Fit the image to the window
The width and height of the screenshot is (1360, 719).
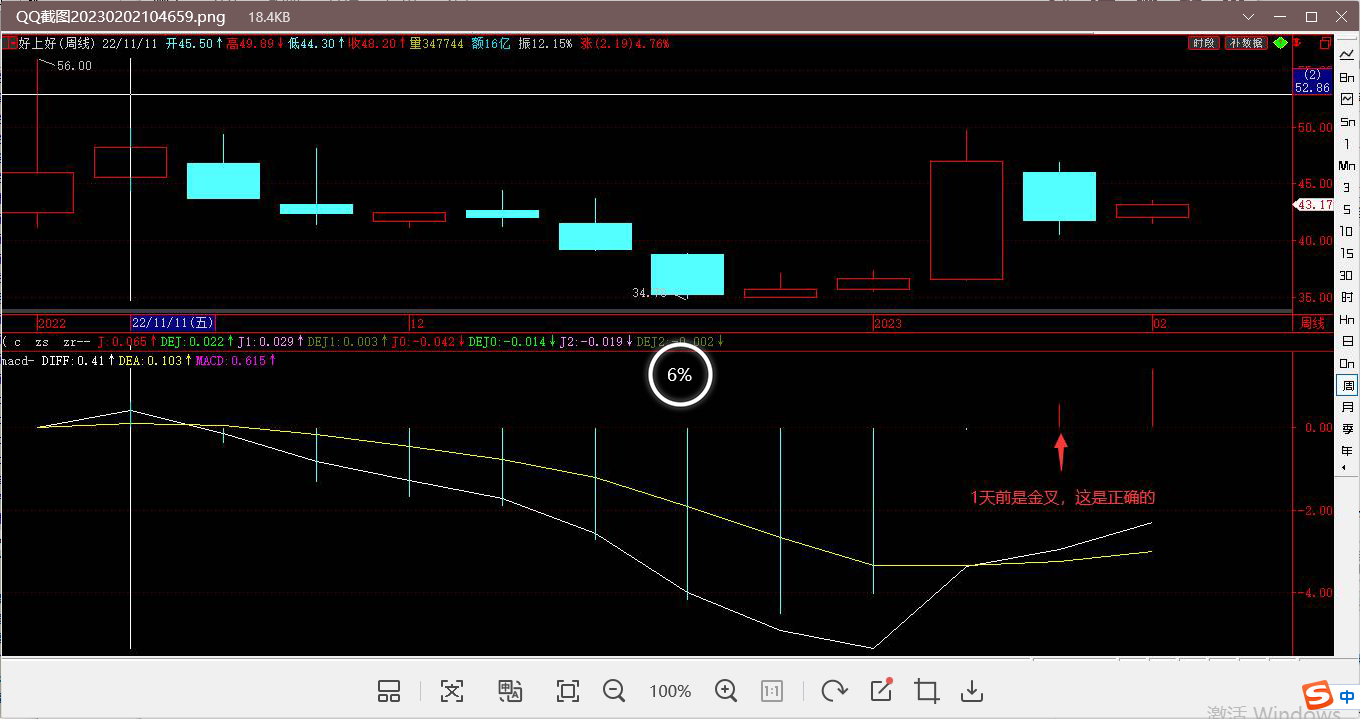click(x=568, y=691)
